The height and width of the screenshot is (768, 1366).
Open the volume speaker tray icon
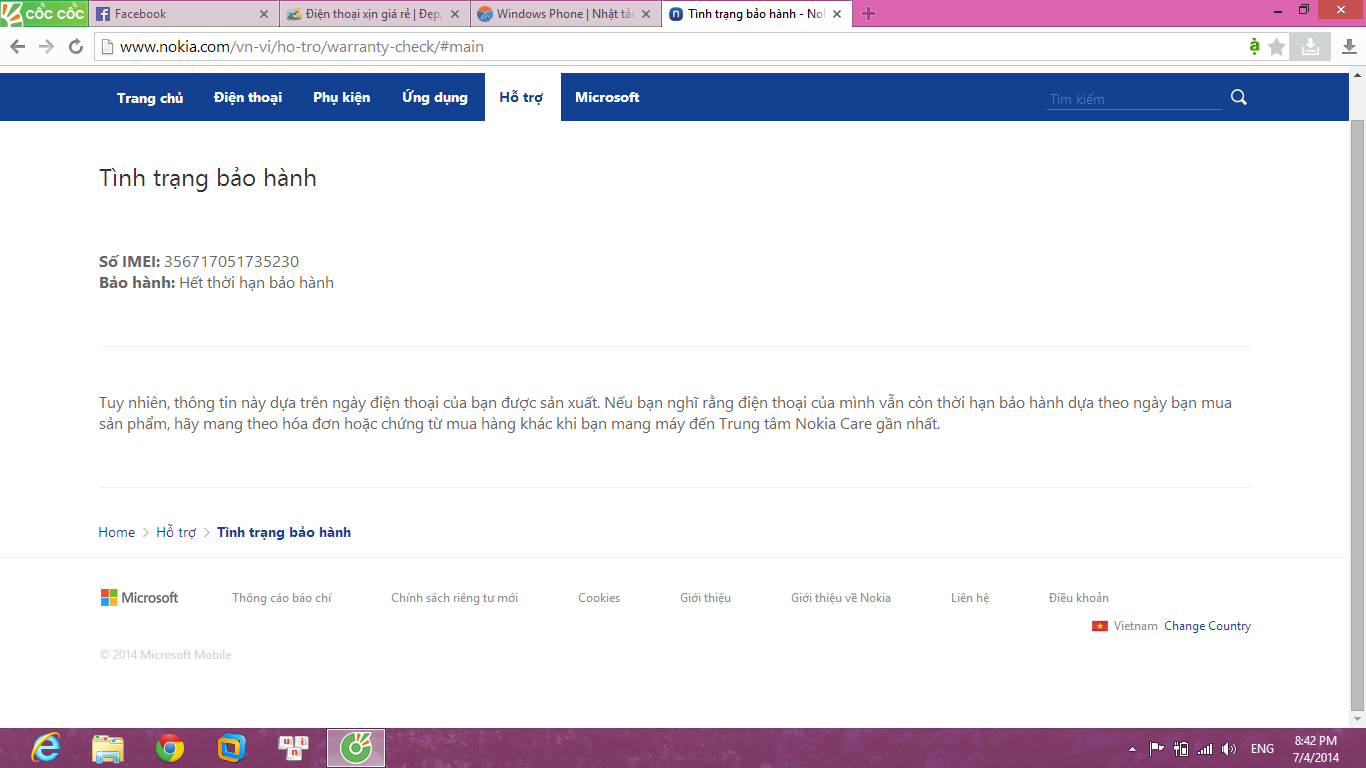coord(1229,748)
